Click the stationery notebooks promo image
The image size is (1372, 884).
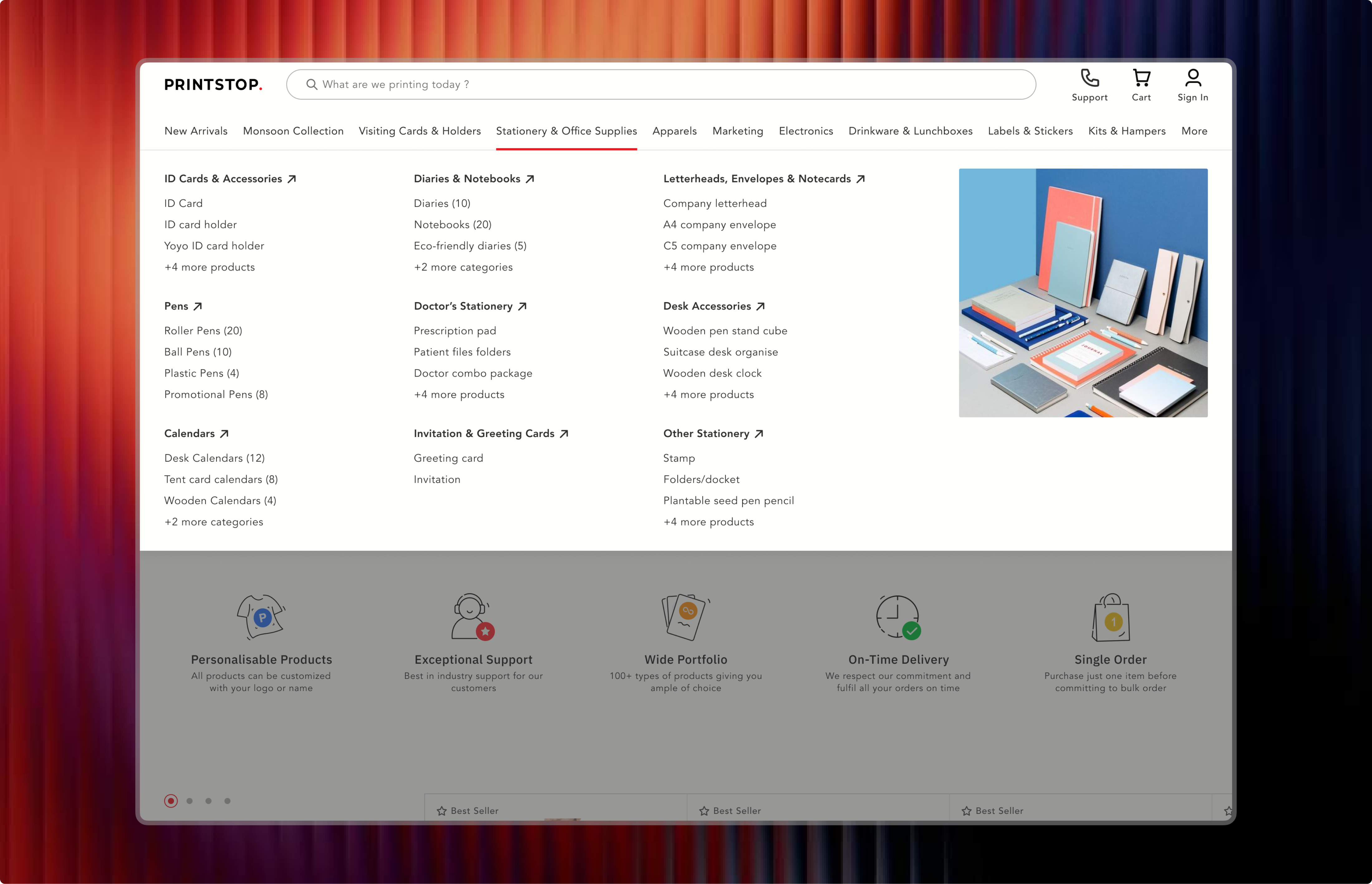coord(1083,293)
